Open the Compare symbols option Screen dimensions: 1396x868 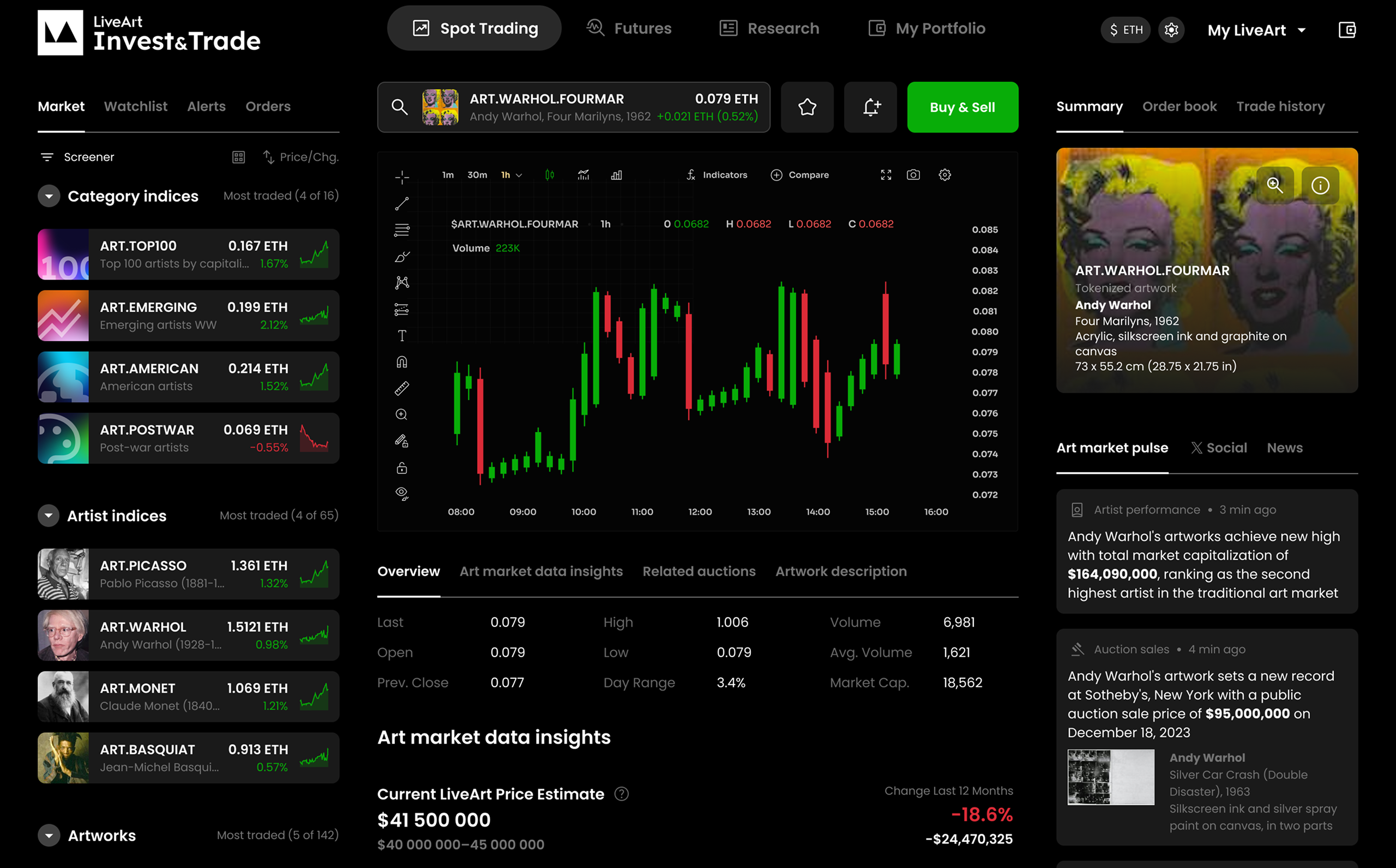point(799,175)
